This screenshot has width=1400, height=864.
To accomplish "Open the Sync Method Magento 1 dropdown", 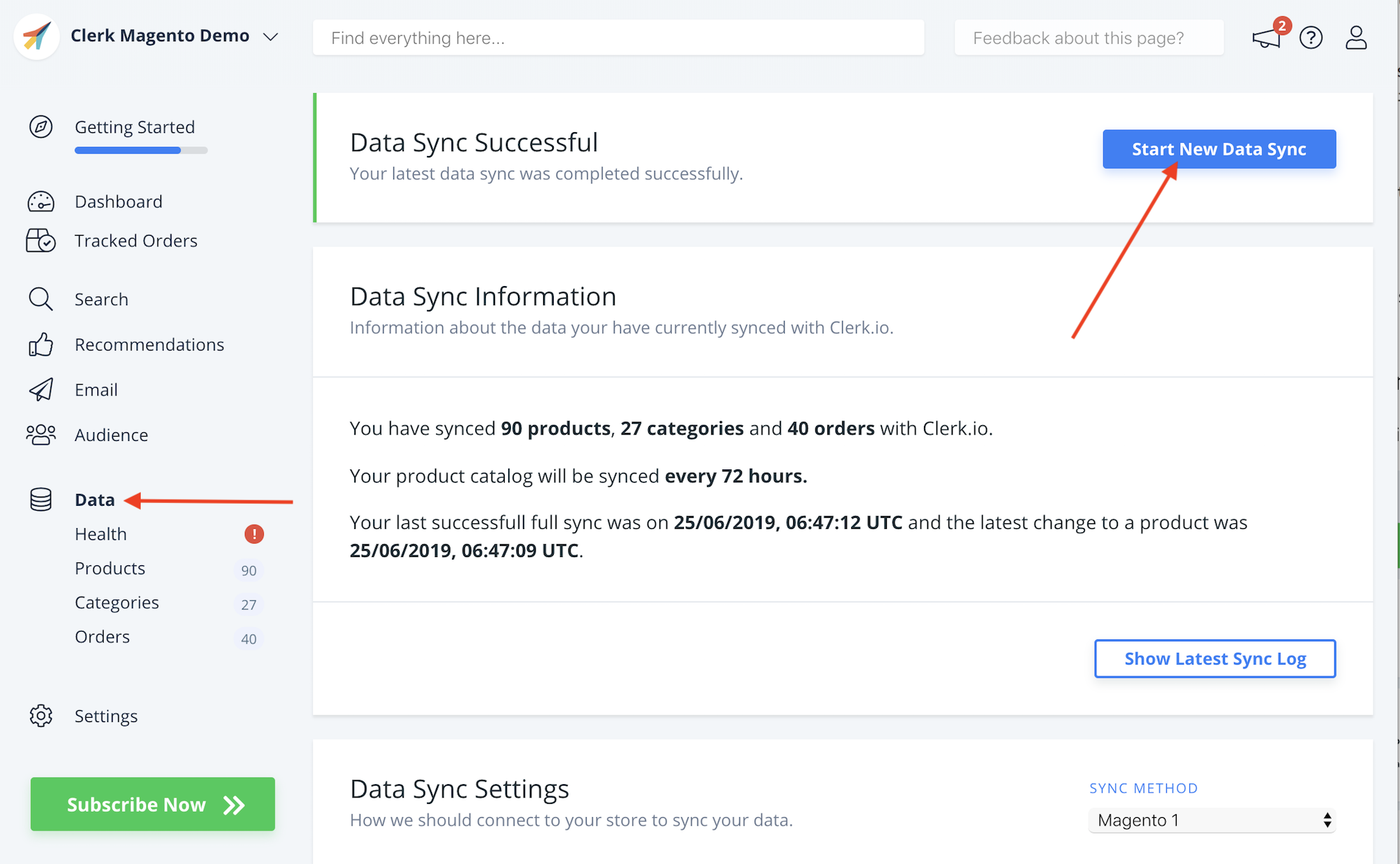I will click(1212, 820).
